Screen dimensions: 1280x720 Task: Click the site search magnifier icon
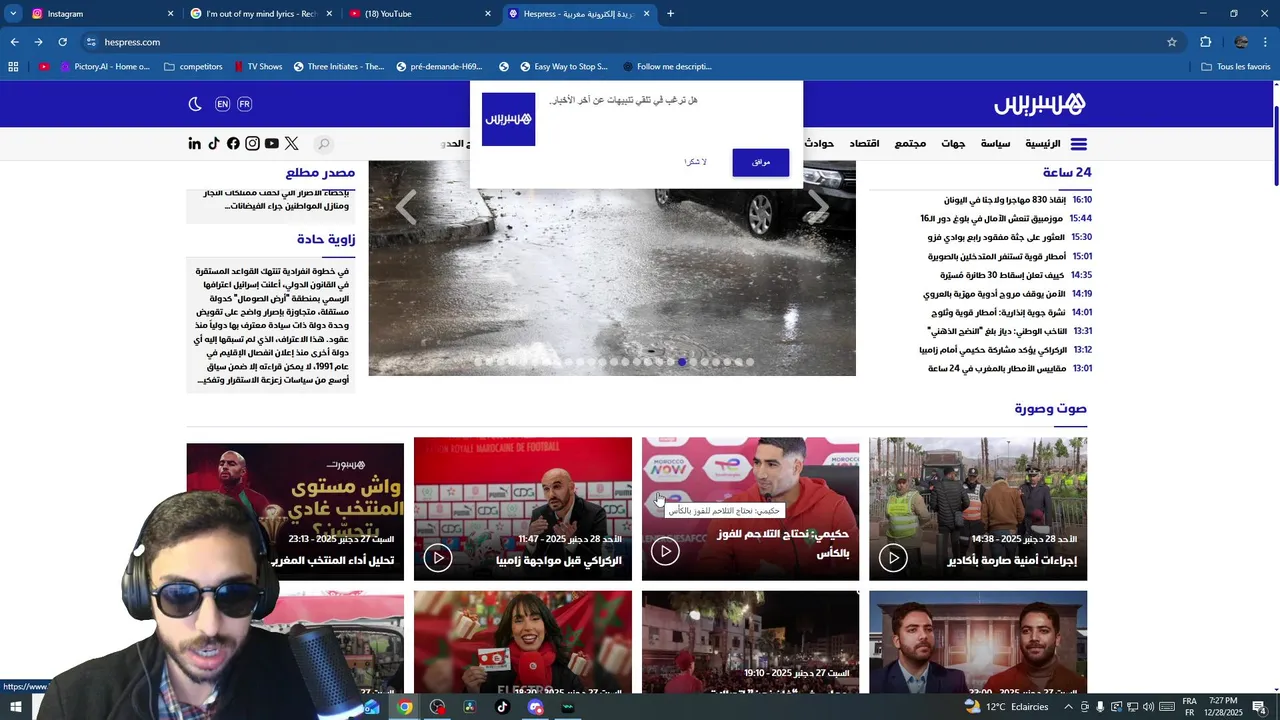point(324,144)
